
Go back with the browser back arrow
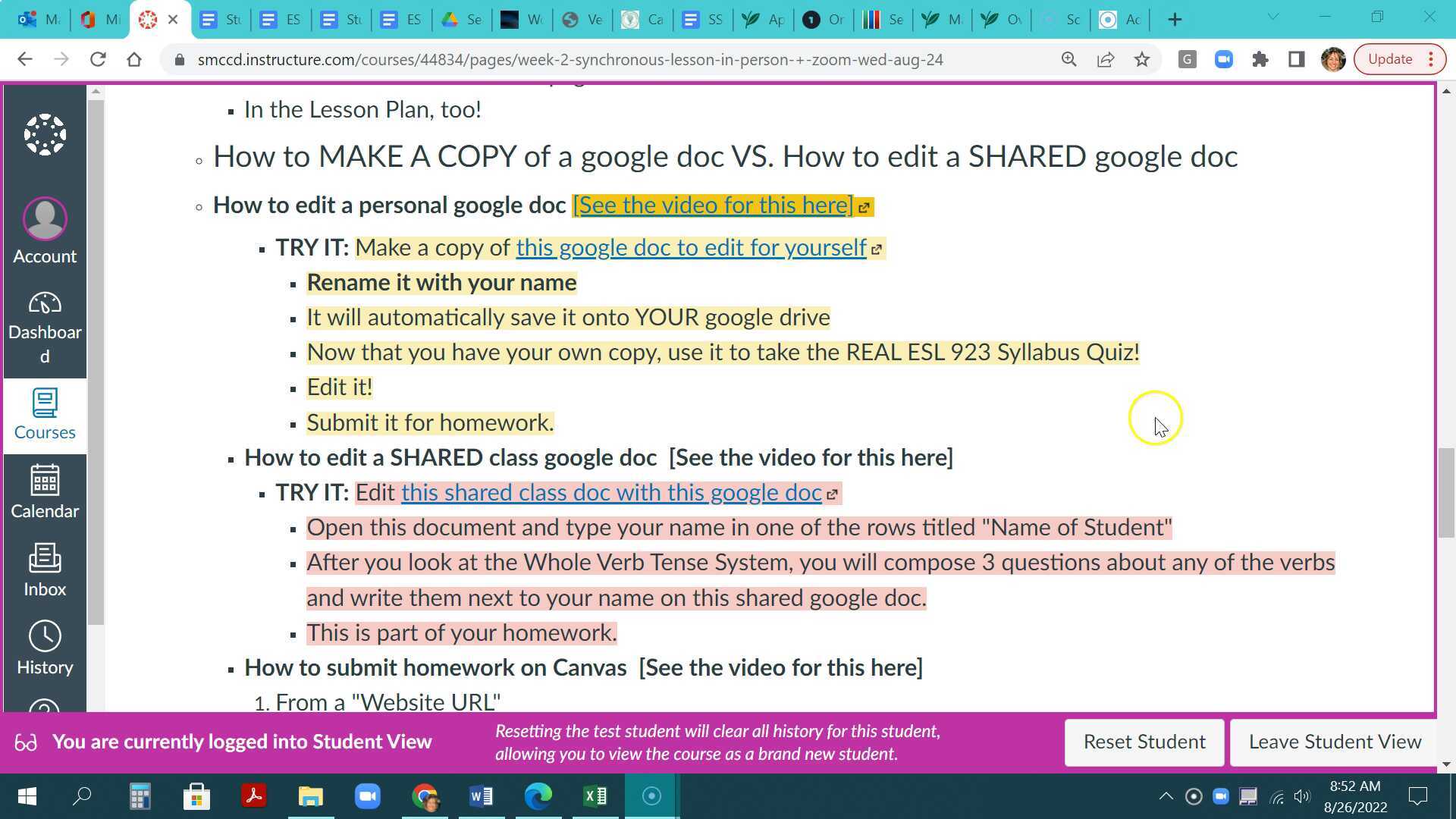(x=24, y=59)
